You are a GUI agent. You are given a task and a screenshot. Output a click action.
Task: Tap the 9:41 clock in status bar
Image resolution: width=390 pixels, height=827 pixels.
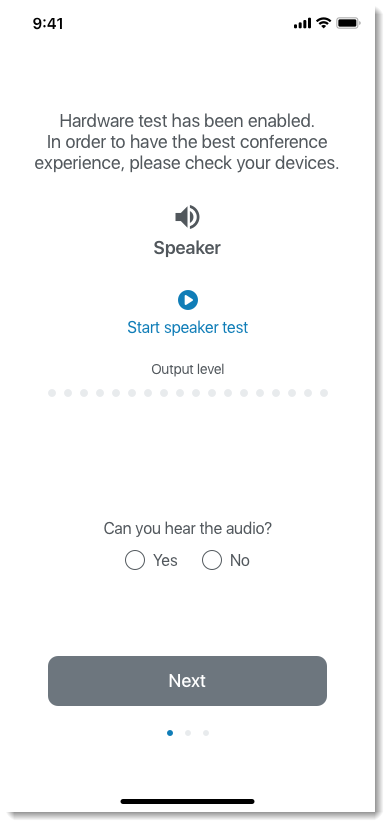pyautogui.click(x=48, y=24)
